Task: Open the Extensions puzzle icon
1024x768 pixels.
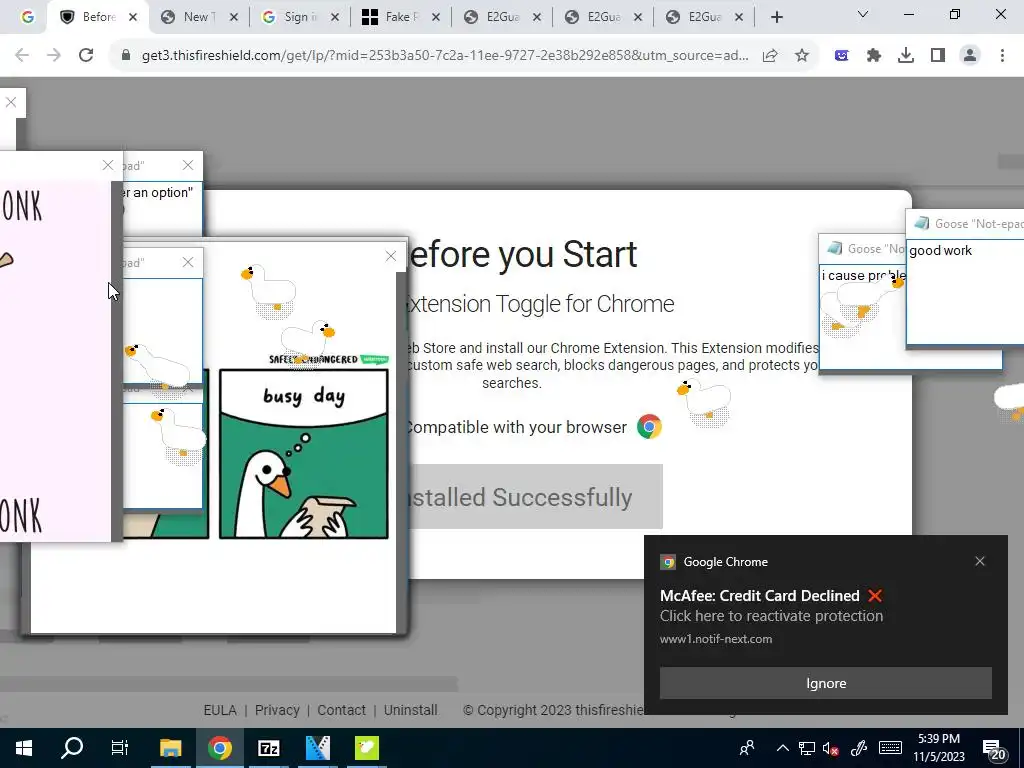Action: [x=874, y=56]
